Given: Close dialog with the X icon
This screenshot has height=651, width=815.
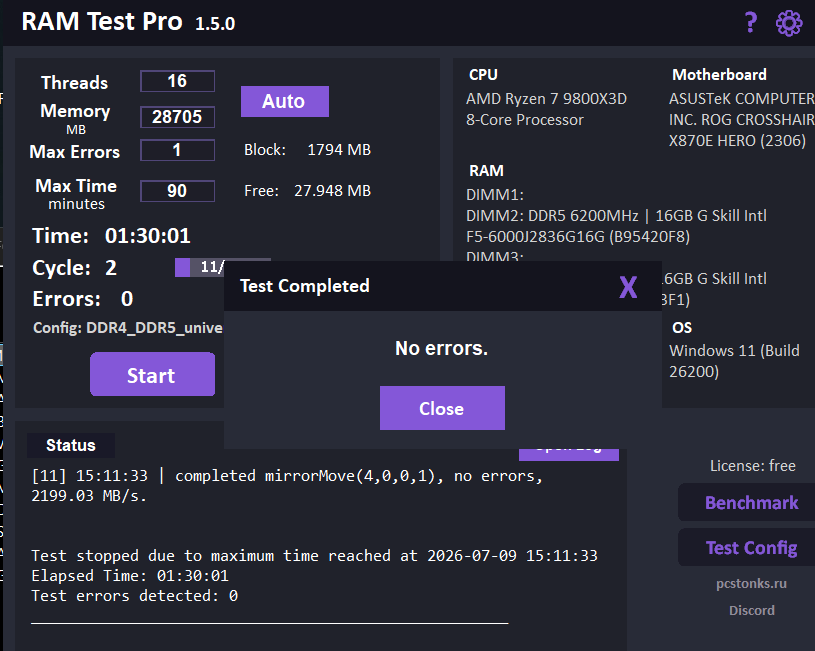Looking at the screenshot, I should (x=628, y=287).
